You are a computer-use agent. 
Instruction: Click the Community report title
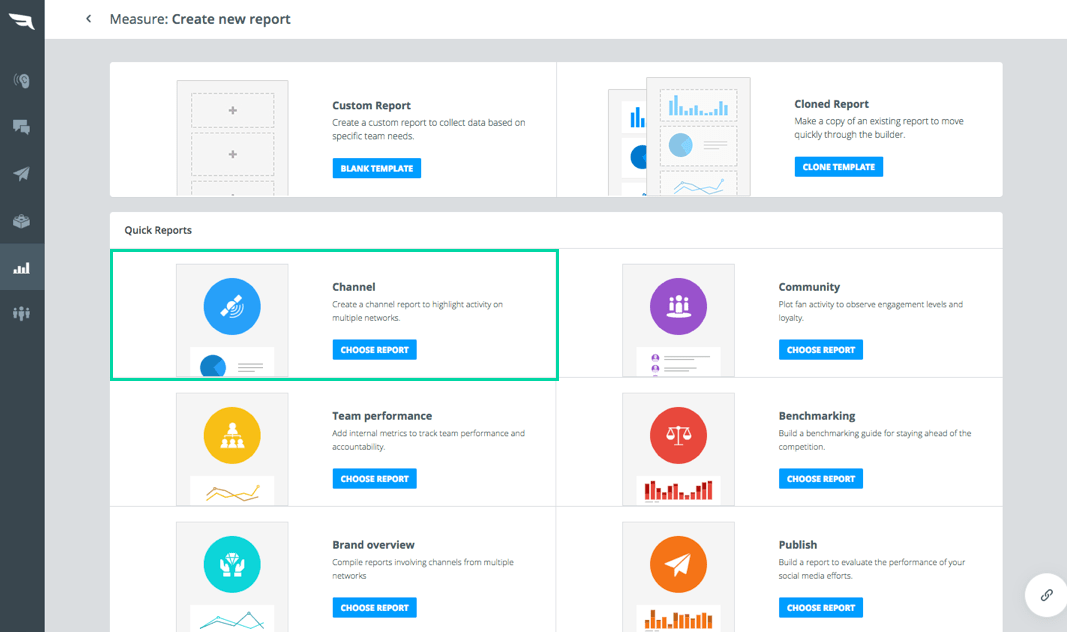809,287
